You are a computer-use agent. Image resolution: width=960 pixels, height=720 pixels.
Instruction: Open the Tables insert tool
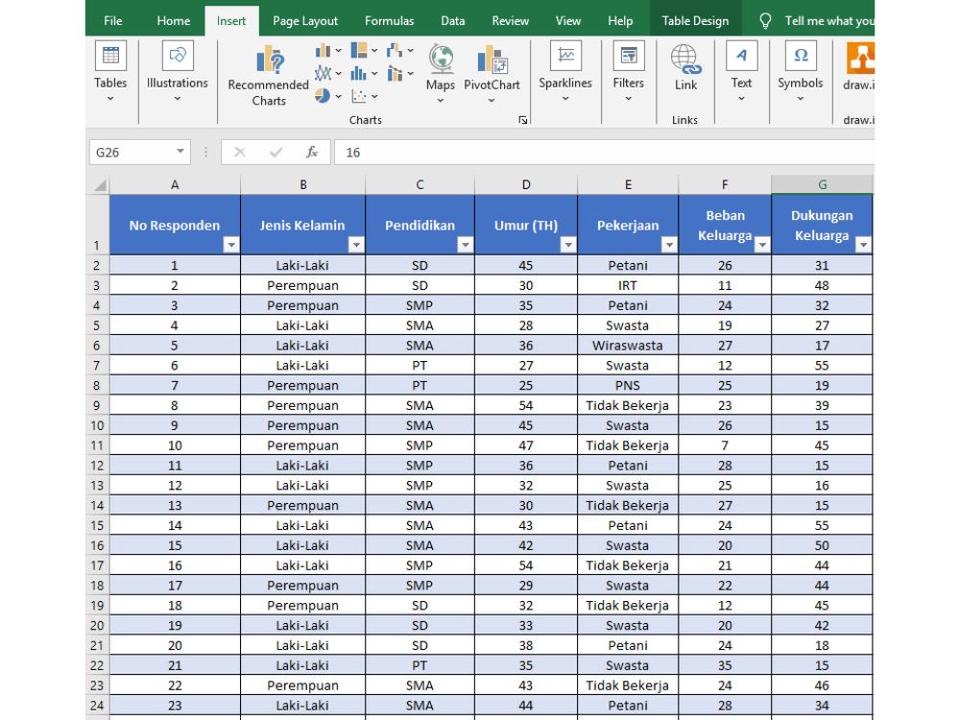pyautogui.click(x=110, y=70)
